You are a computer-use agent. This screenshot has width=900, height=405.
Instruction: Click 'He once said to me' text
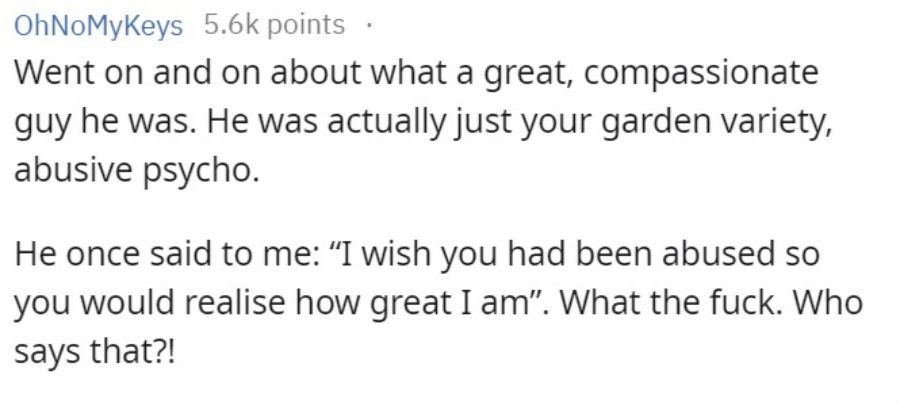162,255
